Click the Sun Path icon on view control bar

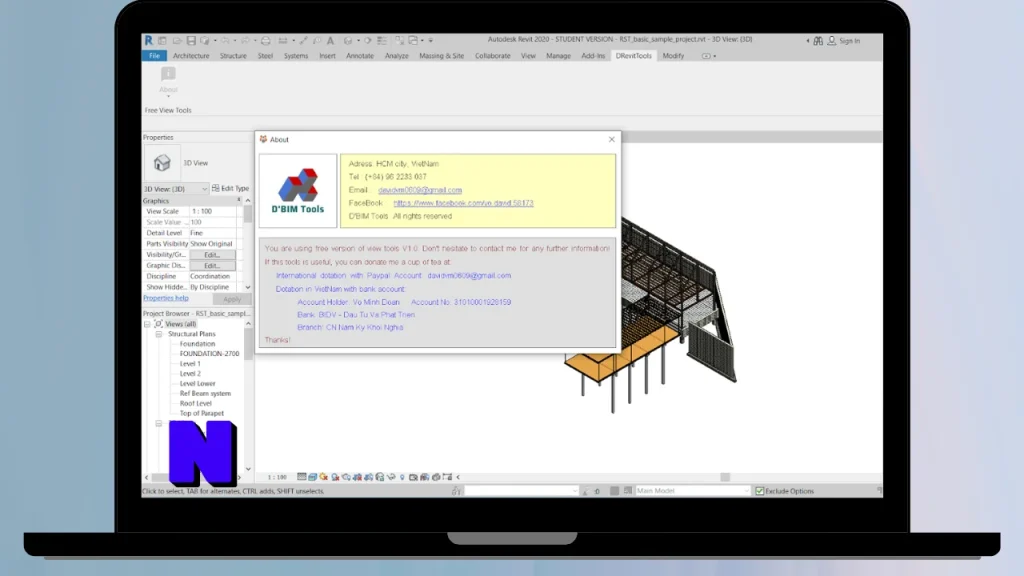pyautogui.click(x=323, y=477)
